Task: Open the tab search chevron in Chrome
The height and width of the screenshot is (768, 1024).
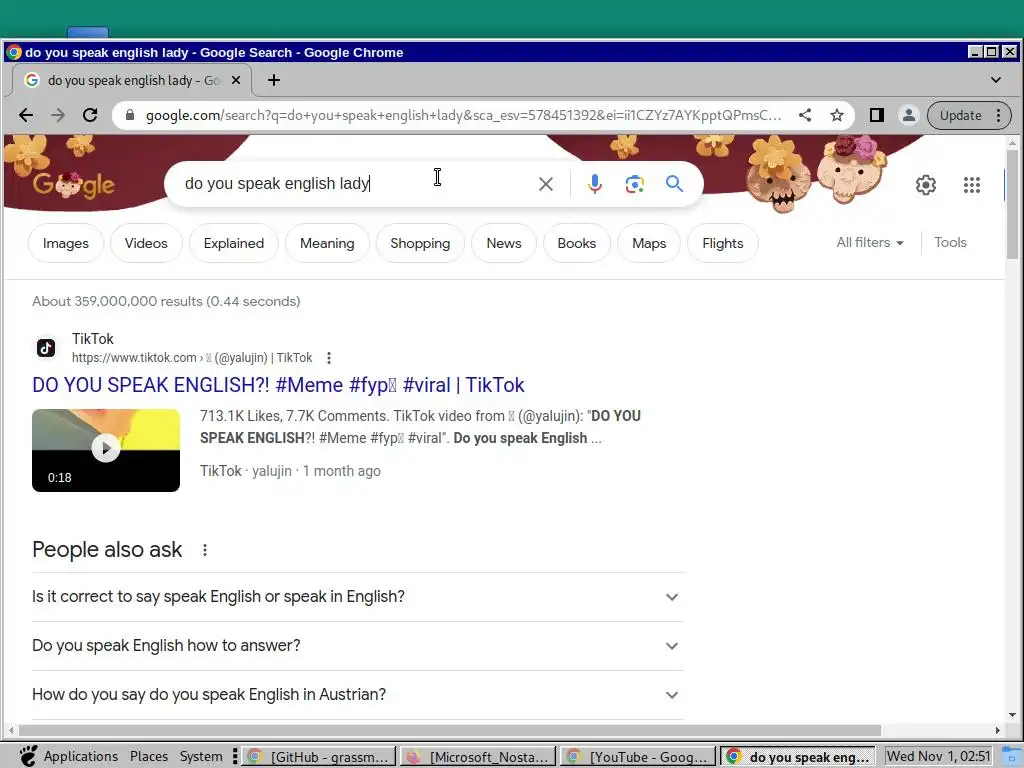Action: (995, 80)
